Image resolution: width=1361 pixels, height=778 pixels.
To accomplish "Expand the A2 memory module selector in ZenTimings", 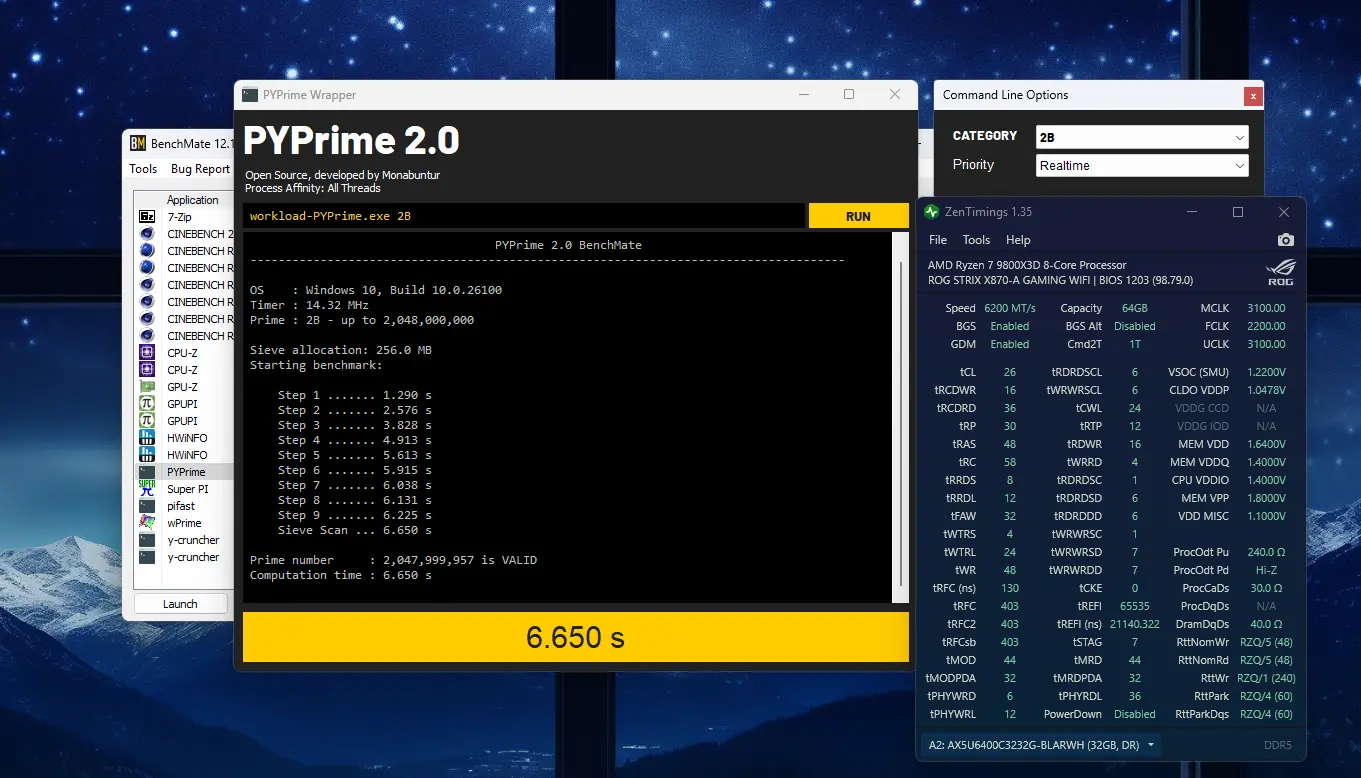I will [x=1040, y=745].
